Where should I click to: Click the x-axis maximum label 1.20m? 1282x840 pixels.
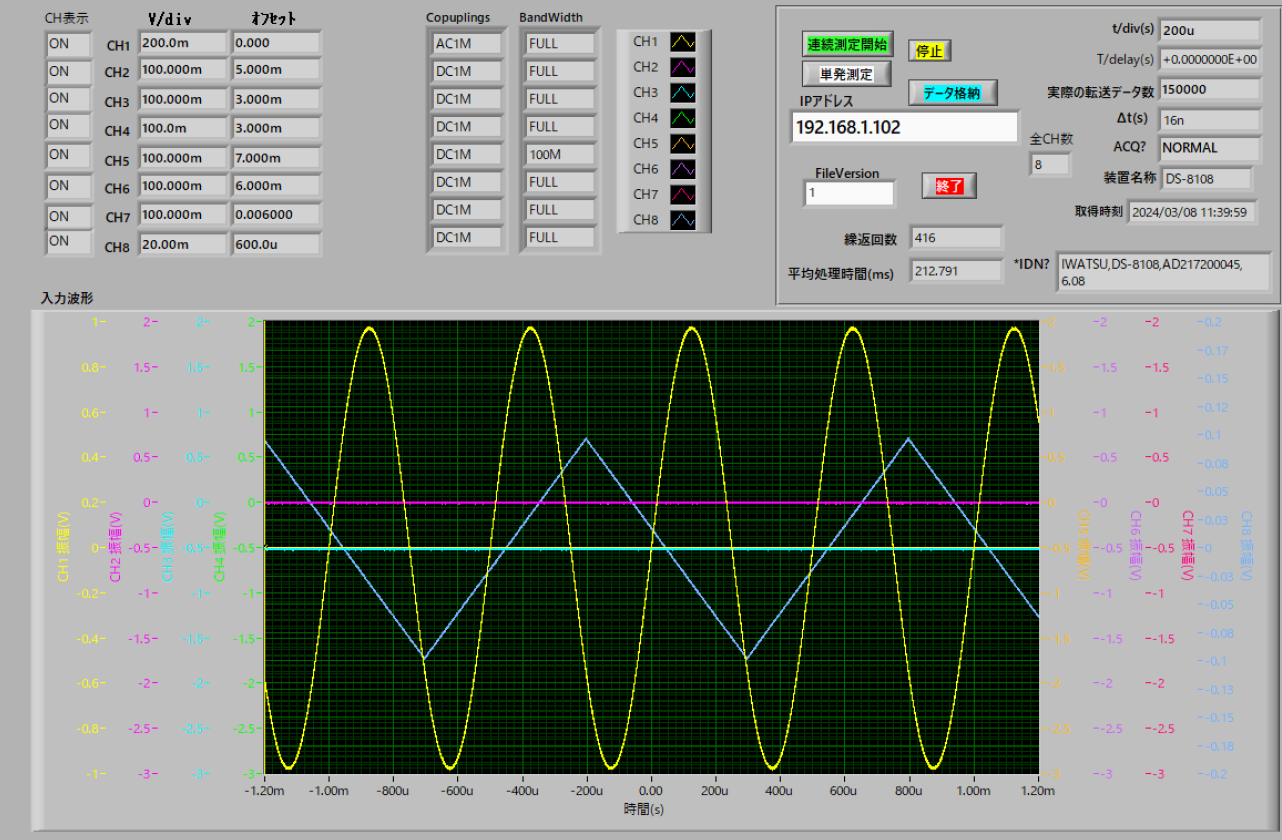coord(1038,790)
